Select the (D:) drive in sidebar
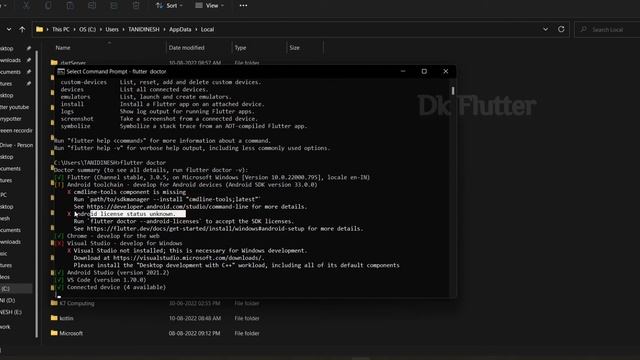Viewport: 640px width, 360px height. (8, 300)
